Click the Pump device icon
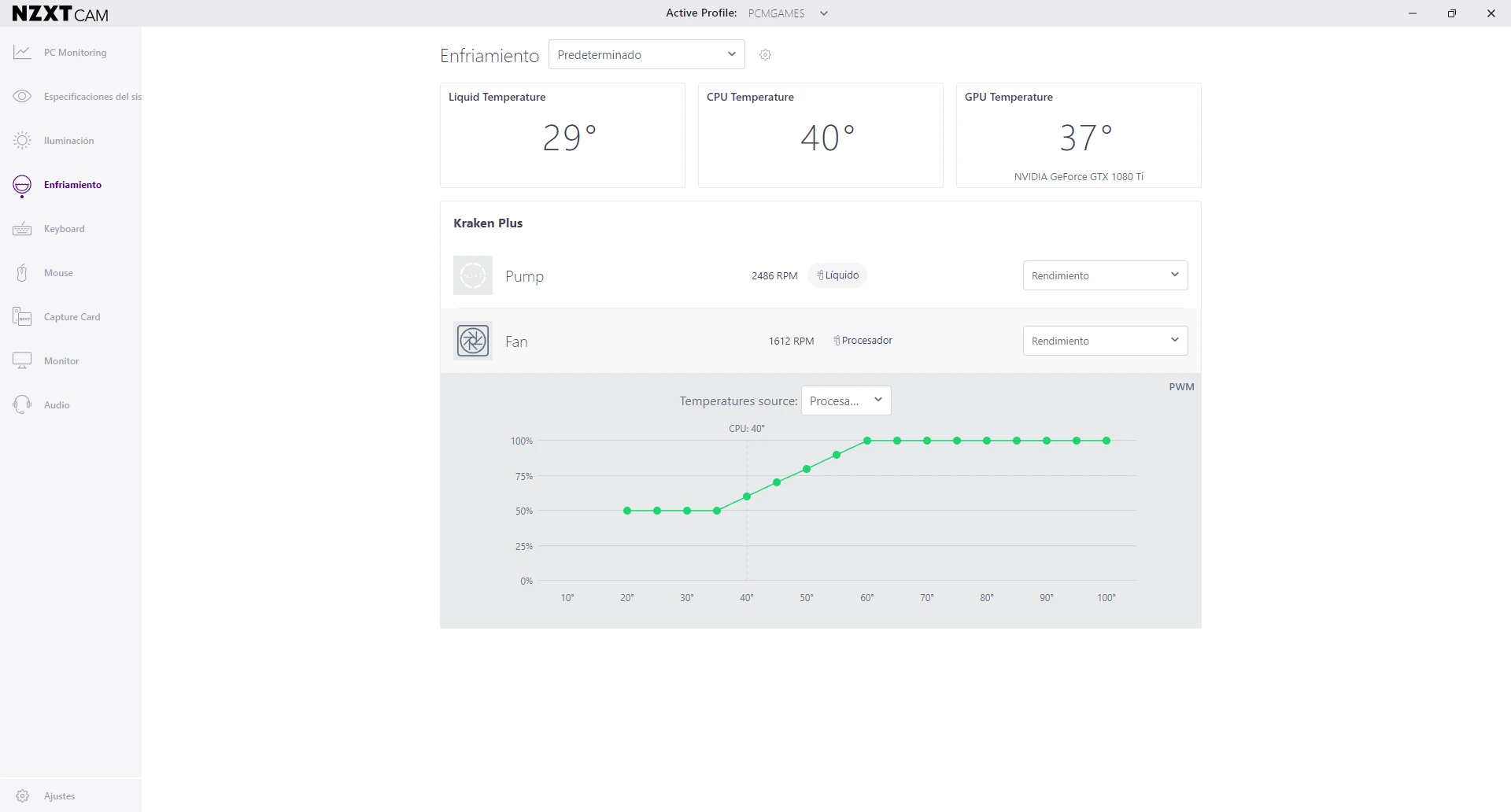Viewport: 1511px width, 812px height. pos(473,275)
